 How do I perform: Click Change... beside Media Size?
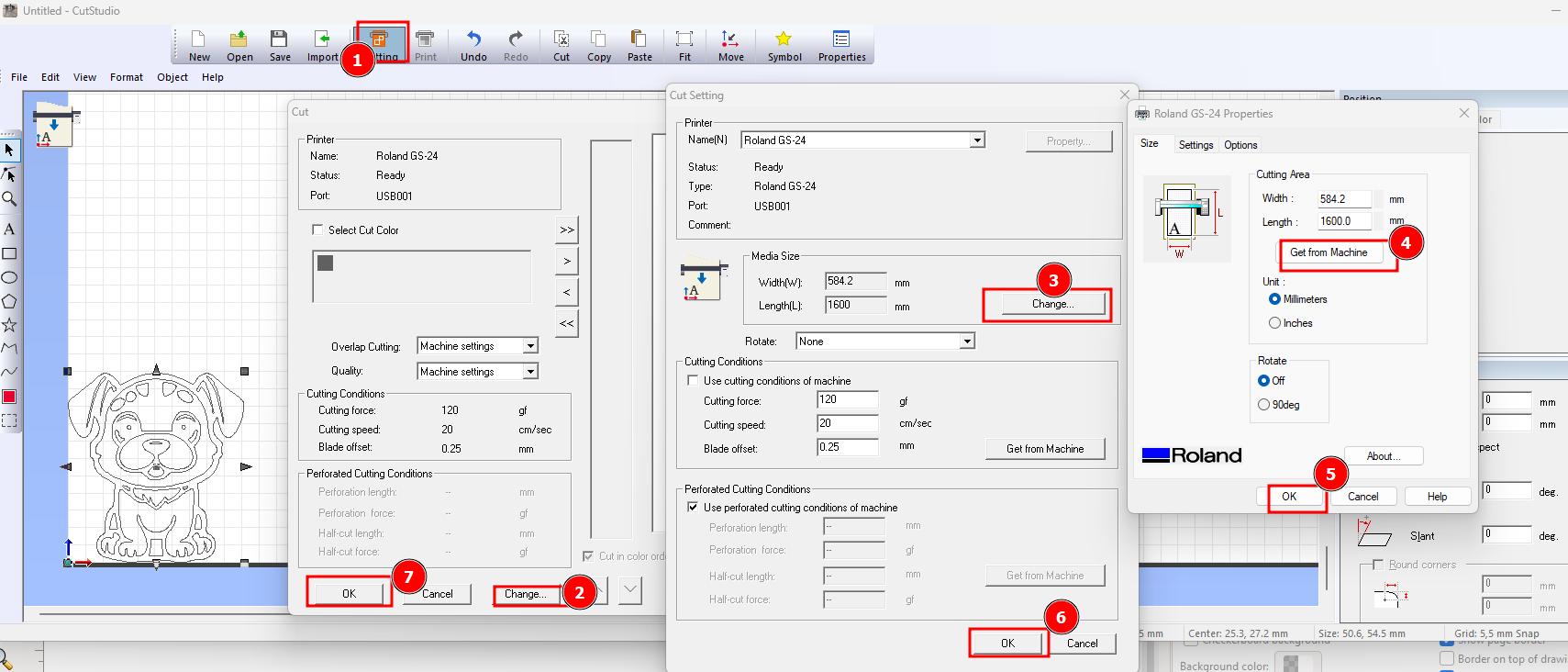pos(1052,304)
